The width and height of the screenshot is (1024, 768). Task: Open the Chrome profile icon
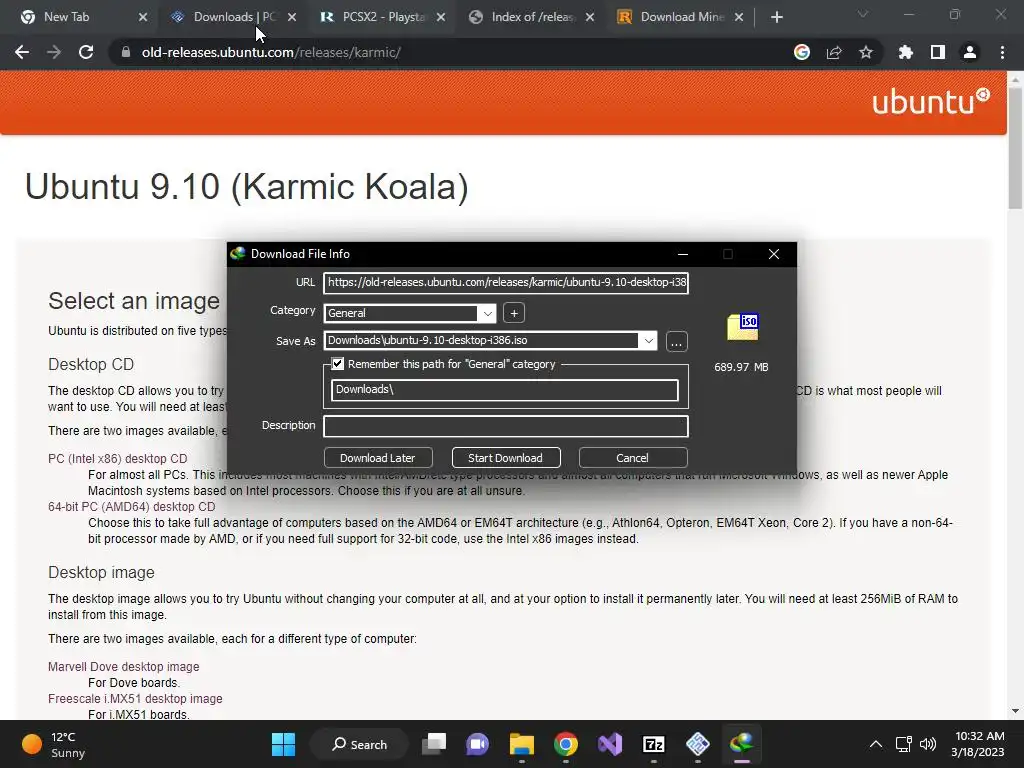click(x=970, y=52)
